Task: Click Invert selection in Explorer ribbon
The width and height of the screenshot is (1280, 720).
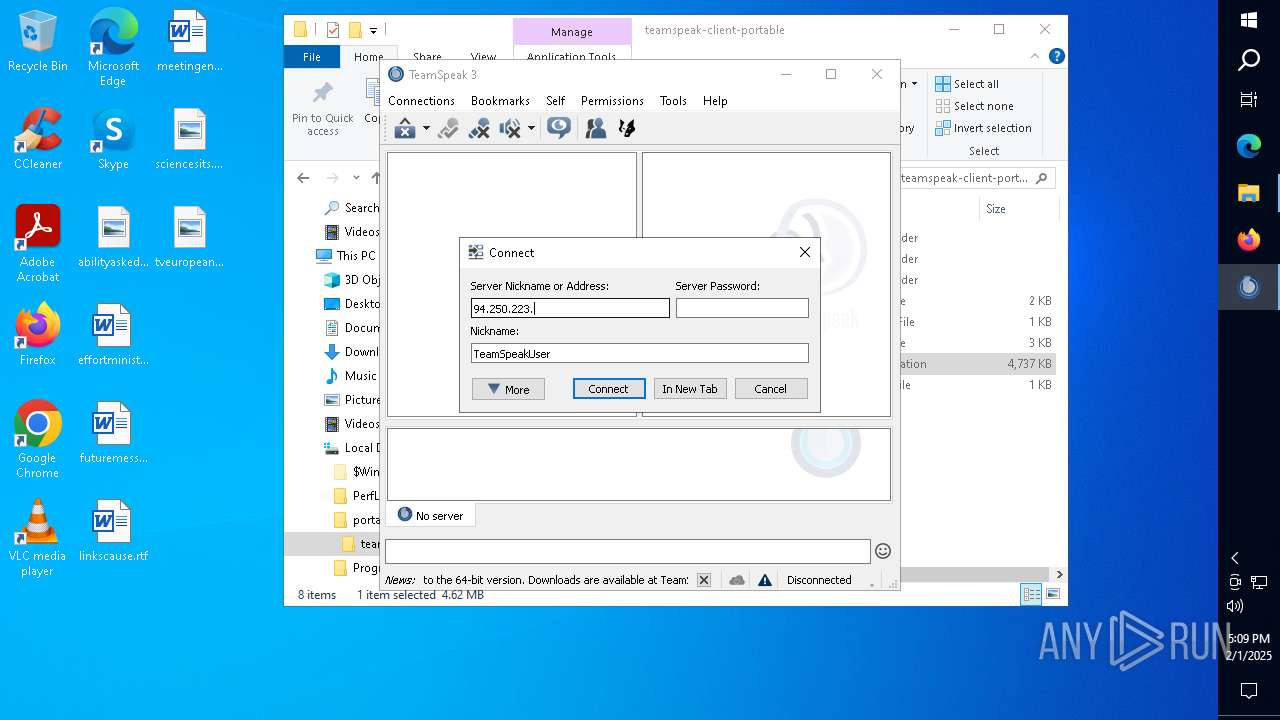Action: pos(983,128)
